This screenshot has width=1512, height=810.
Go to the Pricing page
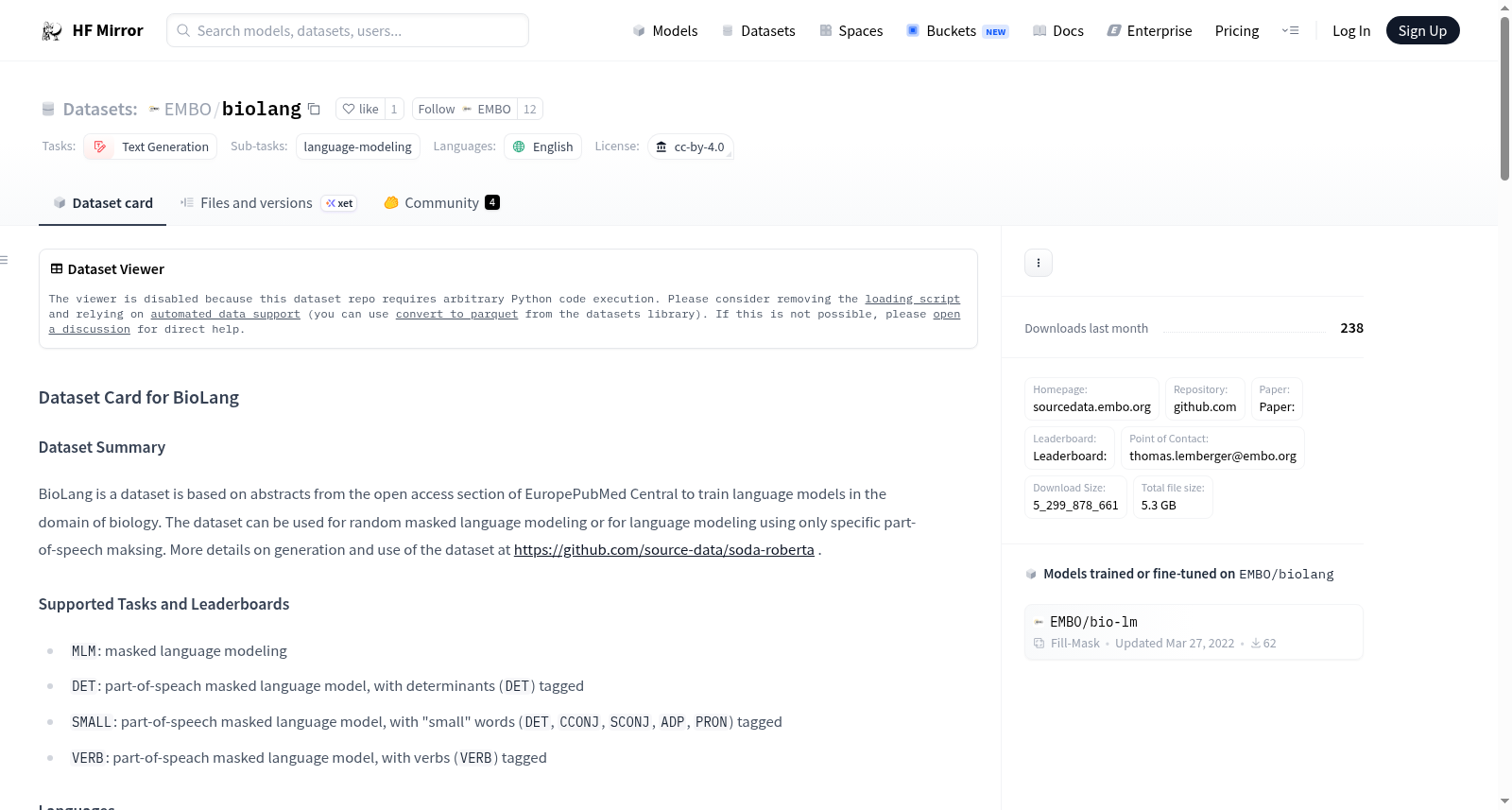[x=1237, y=31]
